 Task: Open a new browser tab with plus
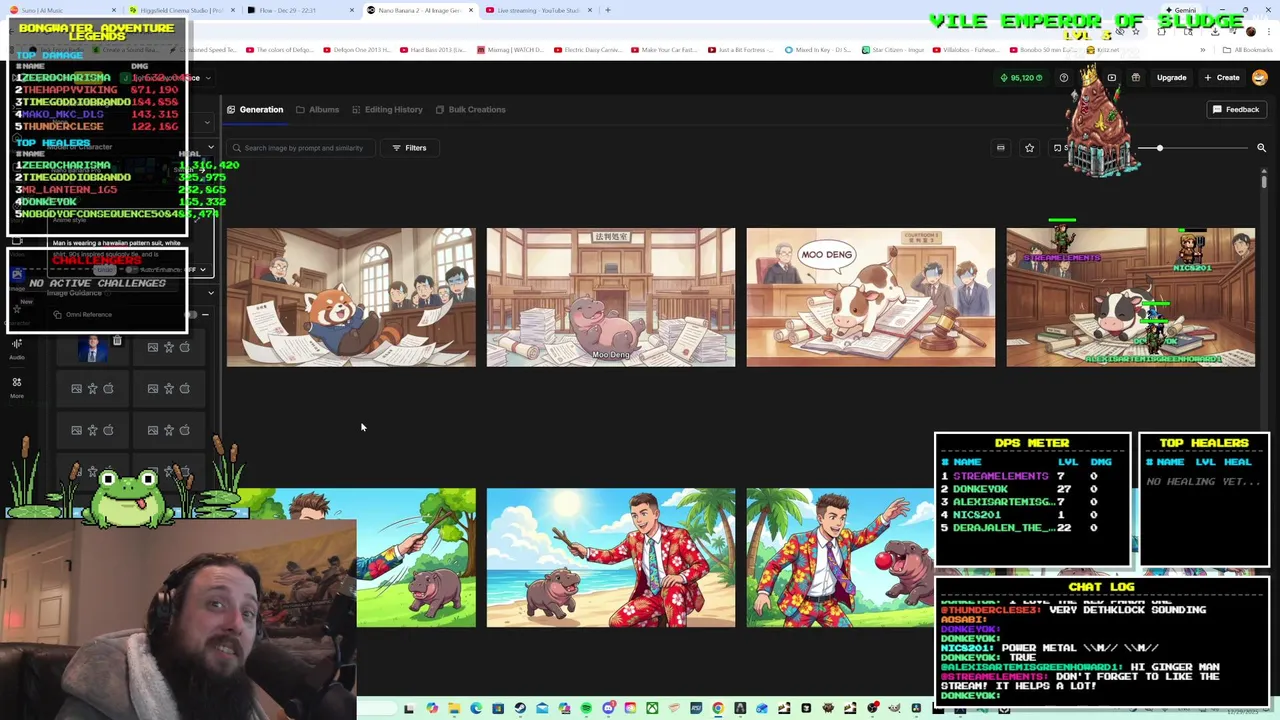607,10
